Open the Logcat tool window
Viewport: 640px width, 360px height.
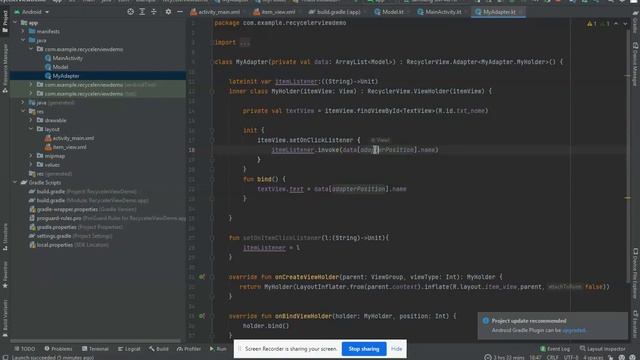pos(129,349)
